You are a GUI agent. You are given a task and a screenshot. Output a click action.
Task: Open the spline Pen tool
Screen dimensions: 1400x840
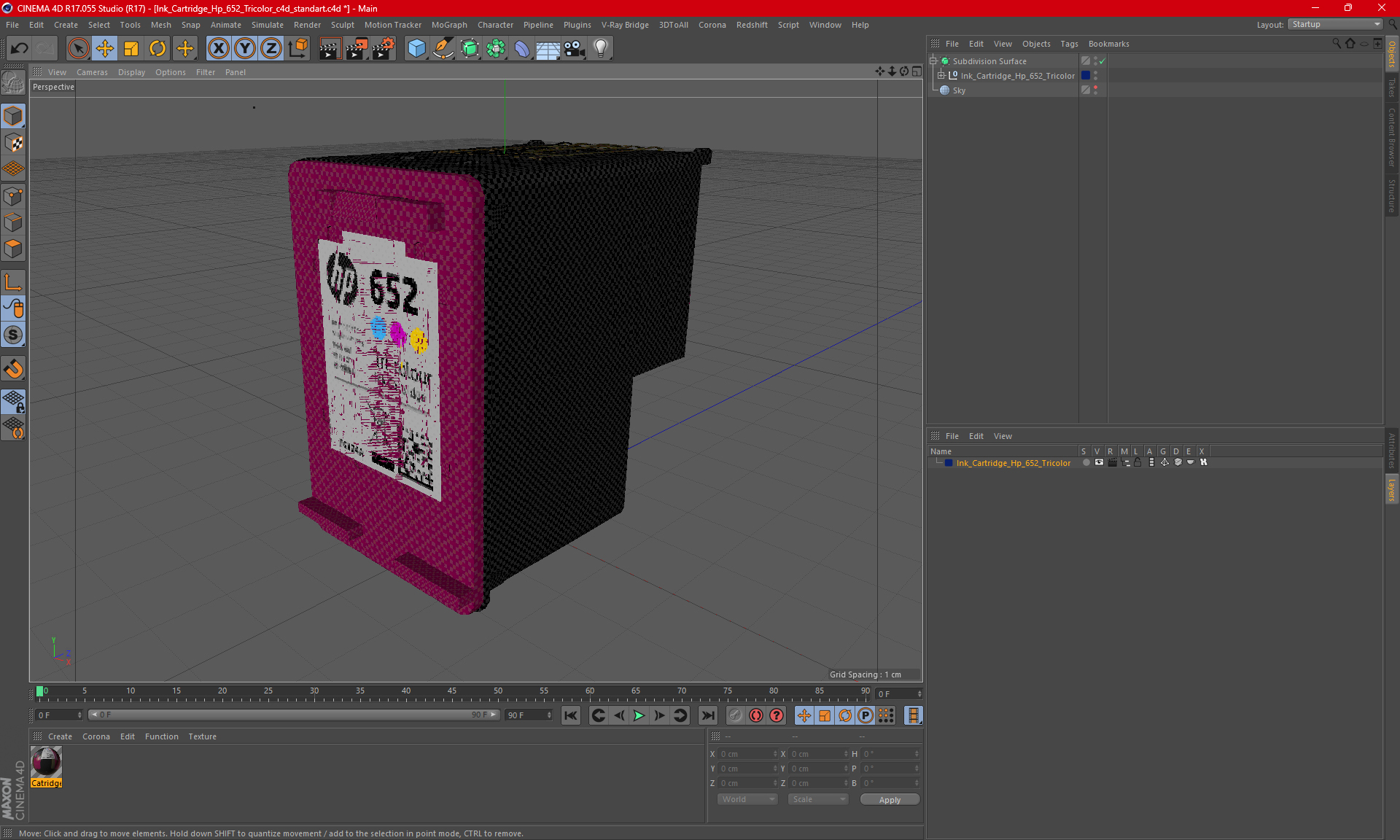pyautogui.click(x=443, y=49)
